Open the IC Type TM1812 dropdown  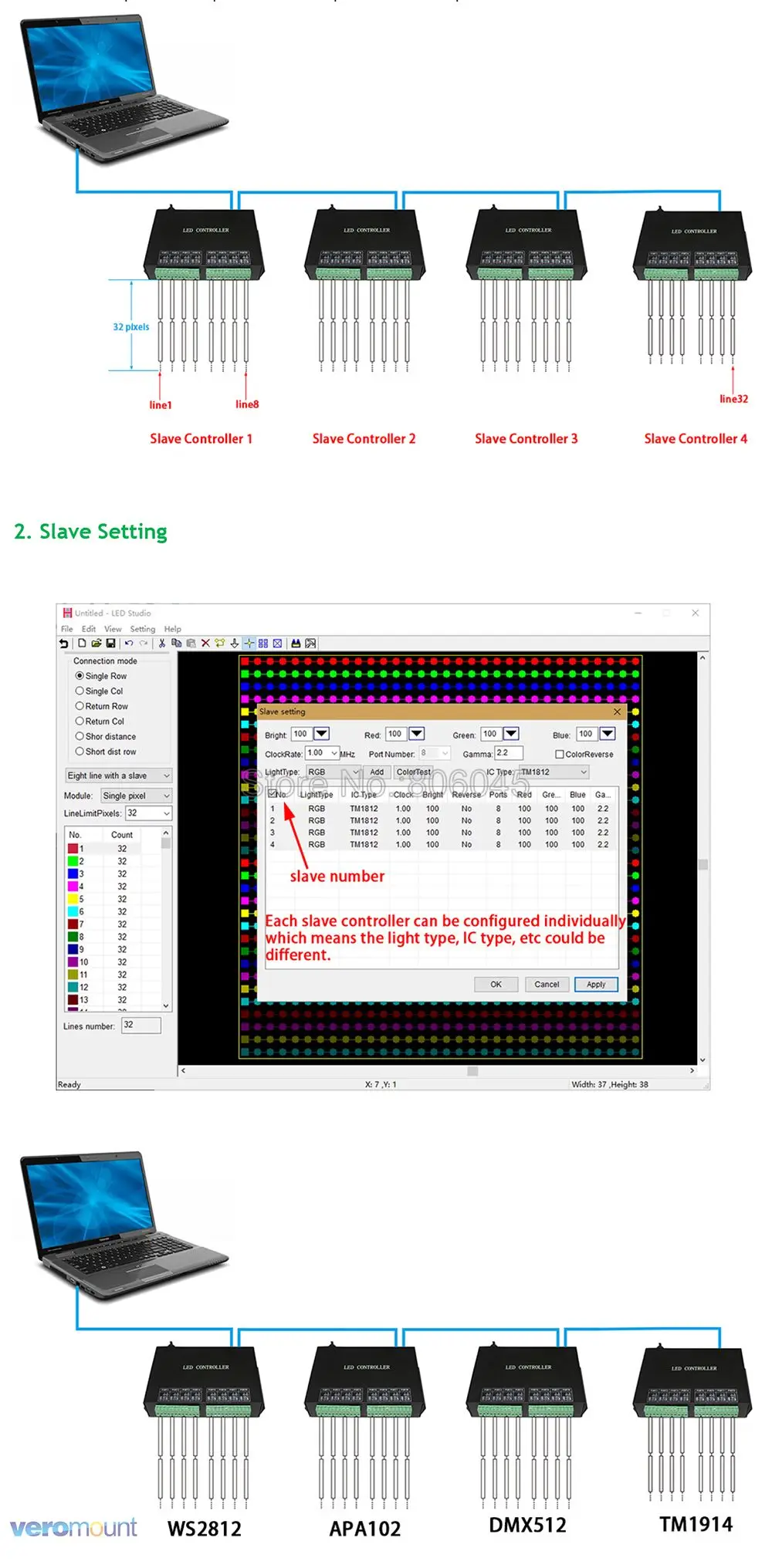click(554, 772)
